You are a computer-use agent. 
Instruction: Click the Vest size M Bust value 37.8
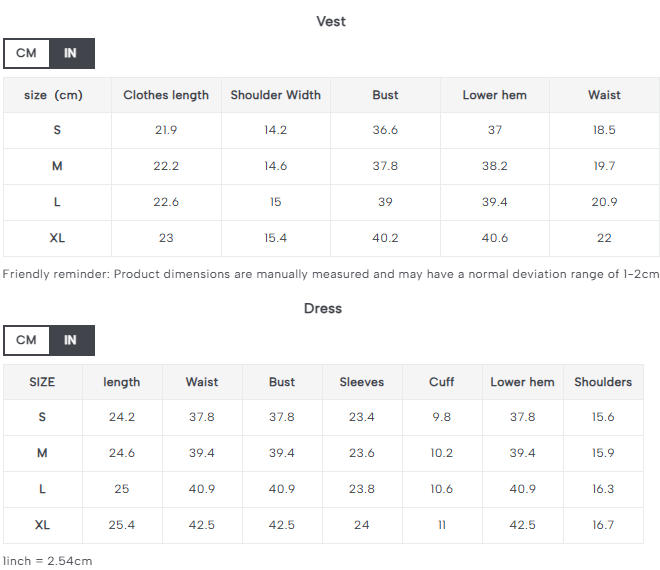(385, 166)
